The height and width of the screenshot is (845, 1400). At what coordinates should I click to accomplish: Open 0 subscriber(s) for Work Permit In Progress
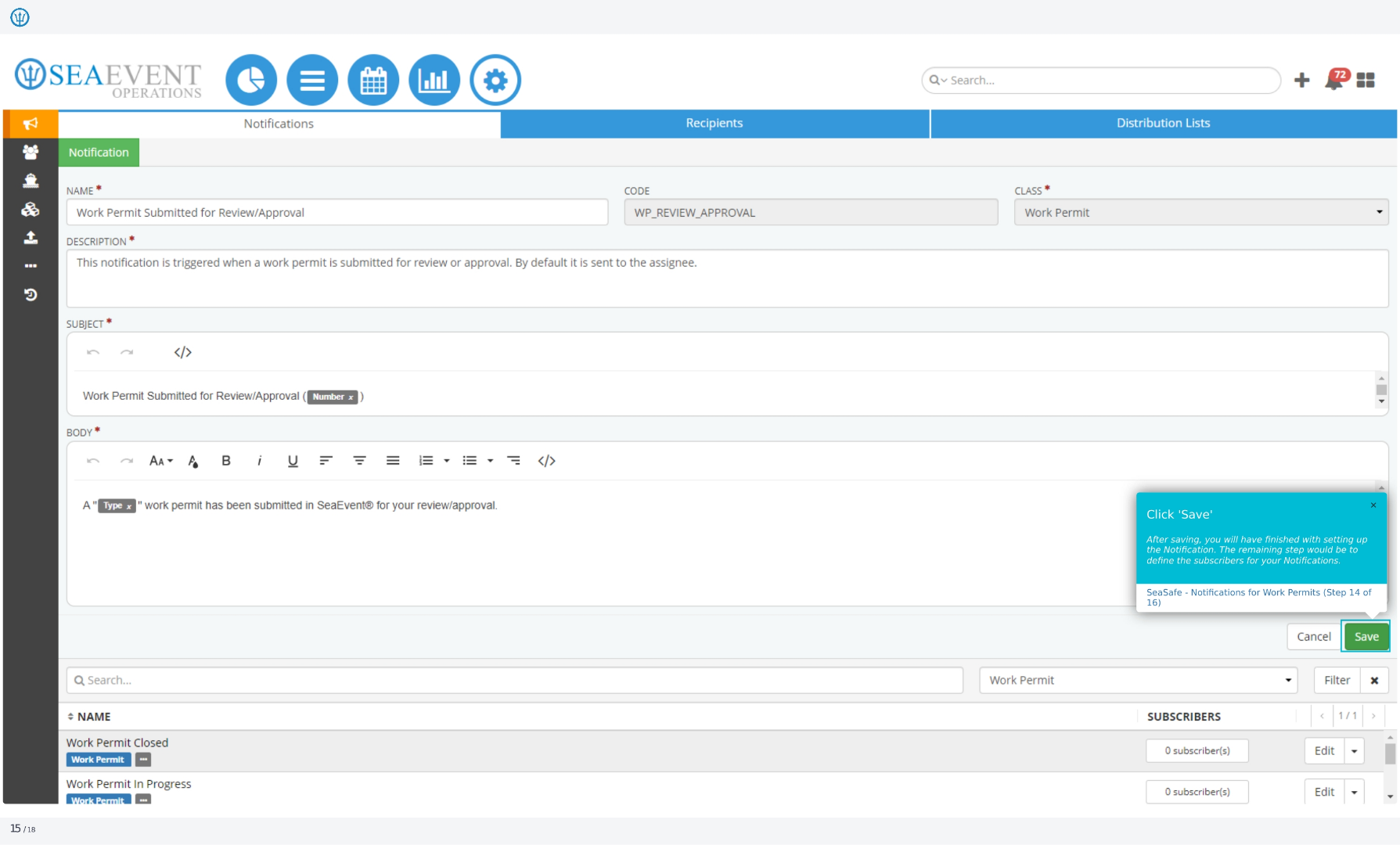tap(1197, 792)
